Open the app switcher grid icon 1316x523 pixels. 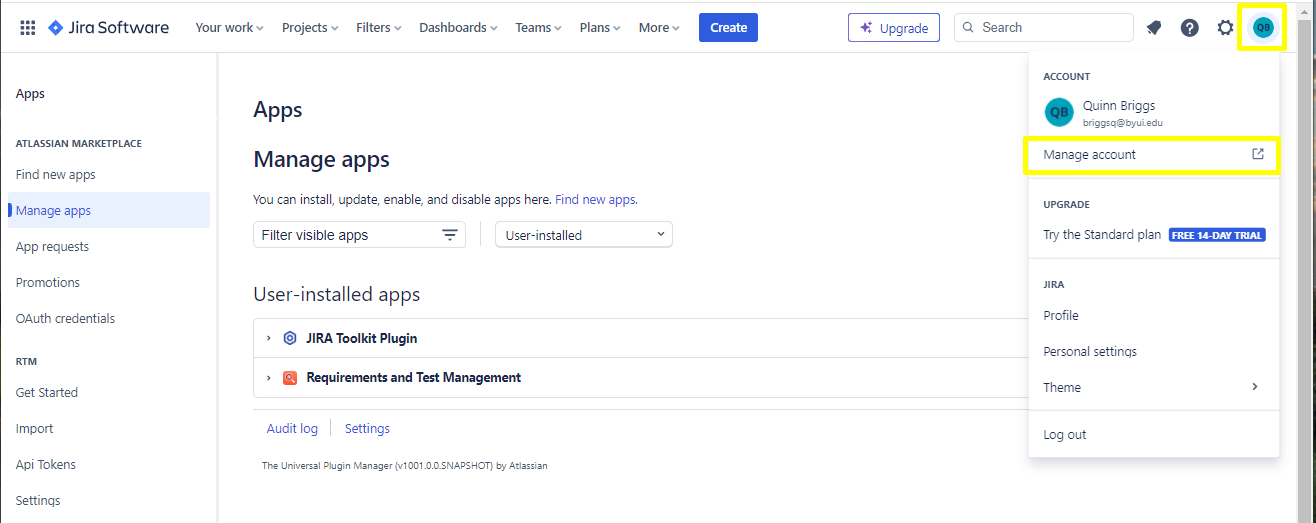tap(28, 28)
